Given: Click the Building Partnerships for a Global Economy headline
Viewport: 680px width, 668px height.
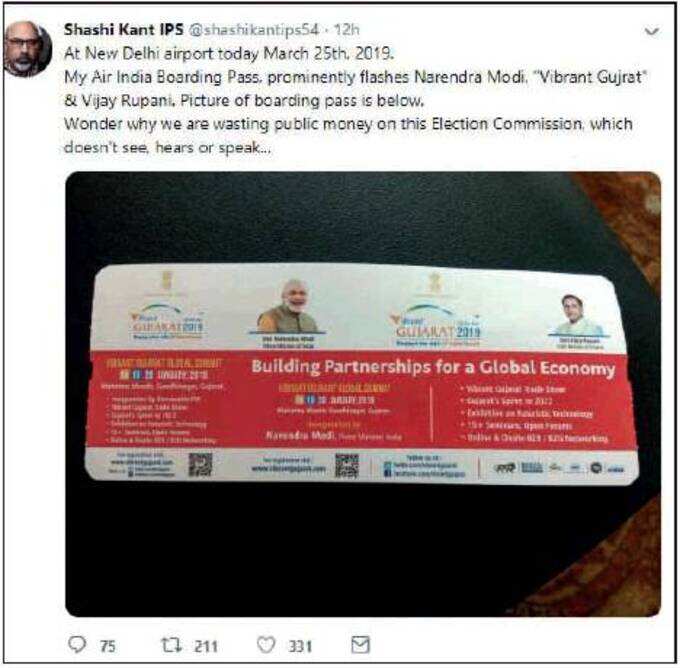Looking at the screenshot, I should [433, 368].
